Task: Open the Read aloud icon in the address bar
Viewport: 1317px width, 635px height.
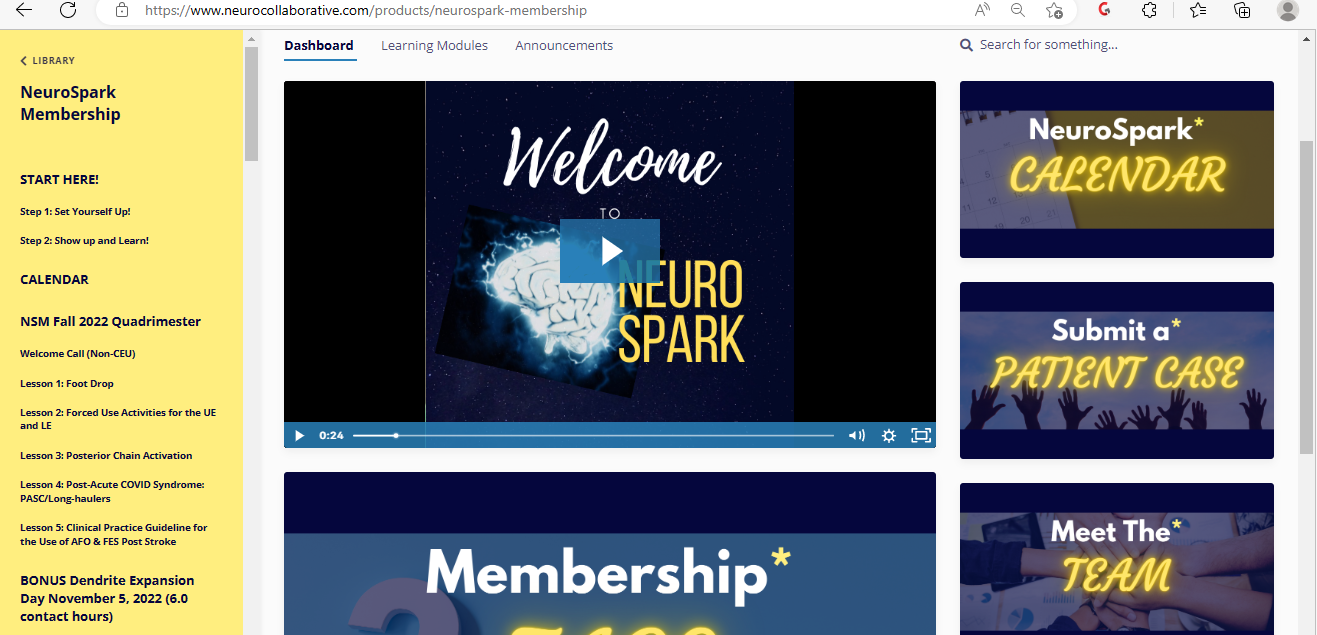Action: pyautogui.click(x=982, y=10)
